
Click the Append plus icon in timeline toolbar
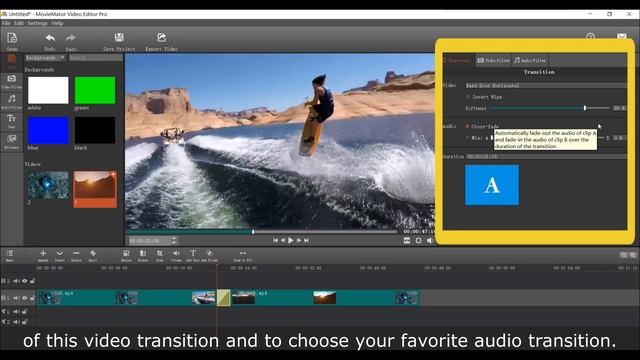coord(43,253)
